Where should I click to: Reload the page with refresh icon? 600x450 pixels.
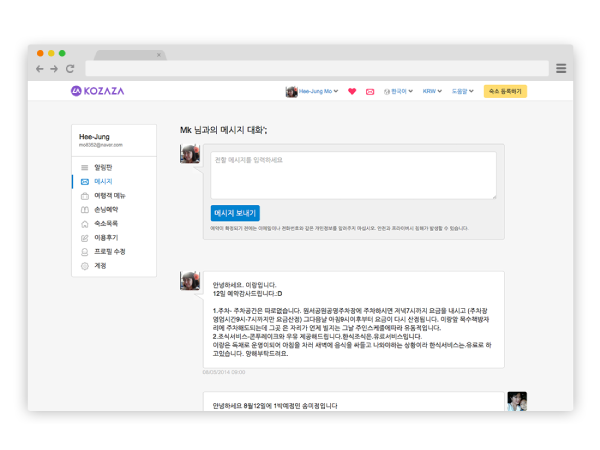pyautogui.click(x=70, y=69)
